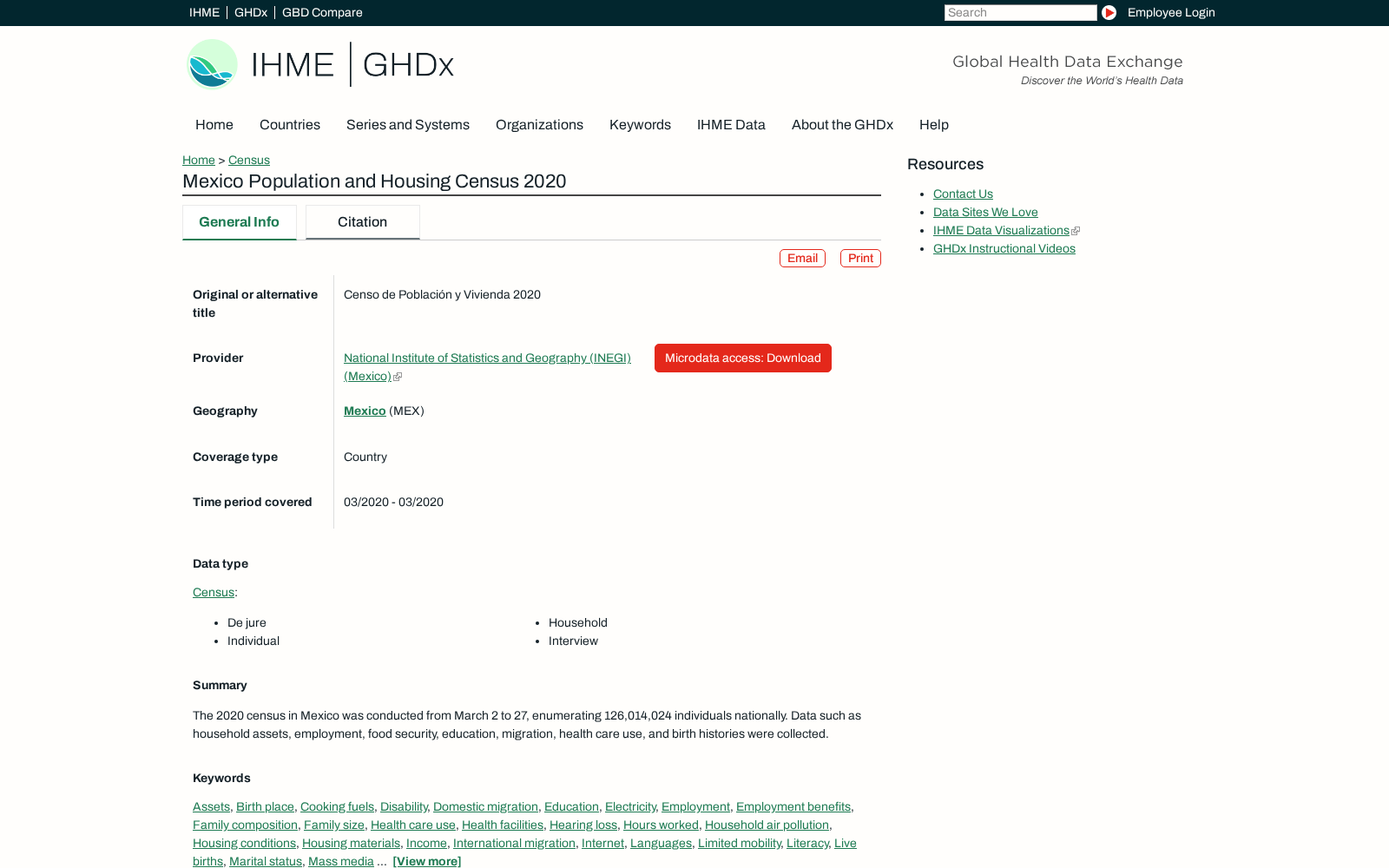Open Census data type link
The height and width of the screenshot is (868, 1389).
click(214, 592)
